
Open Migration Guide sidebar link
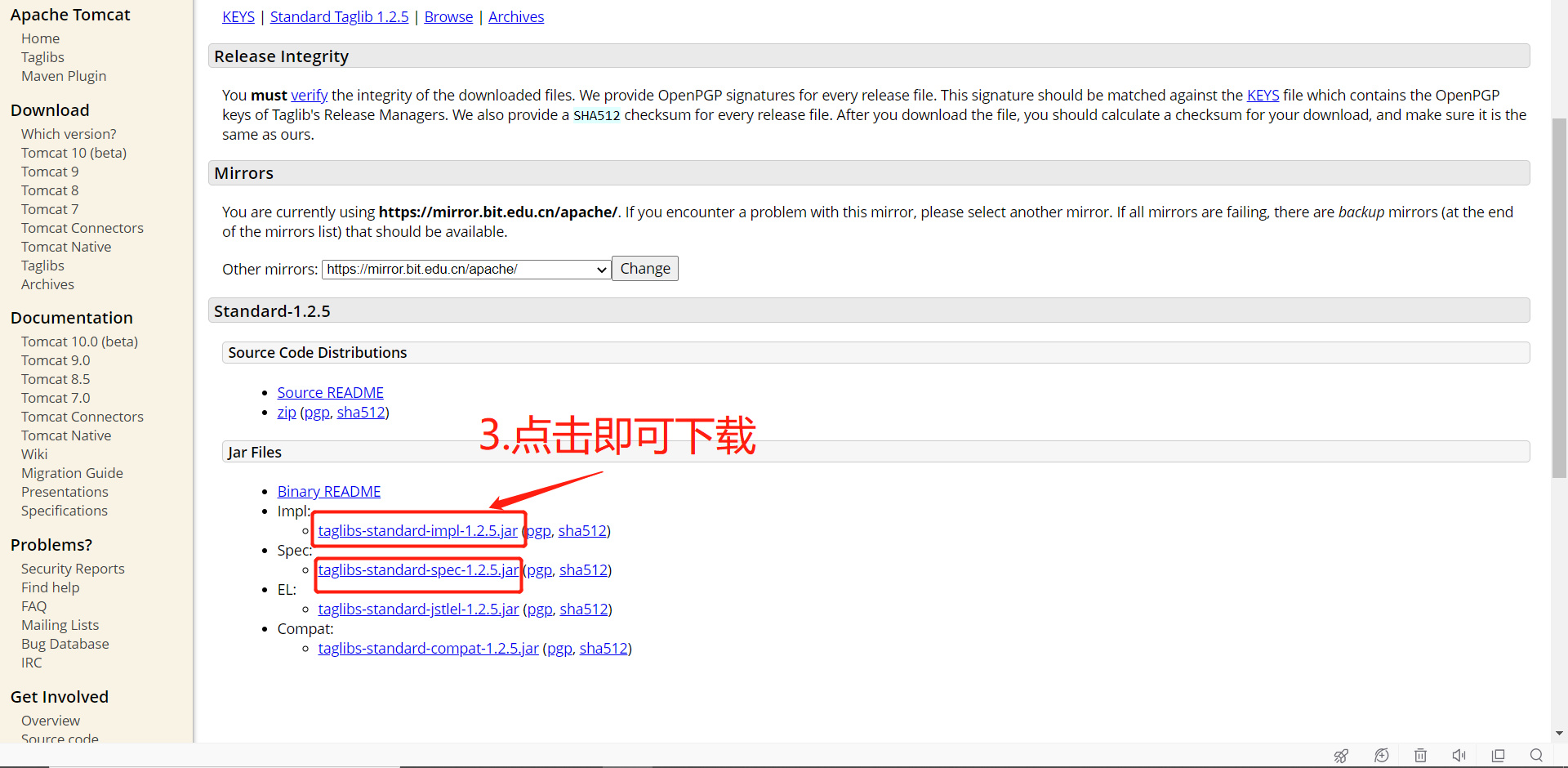[x=72, y=473]
